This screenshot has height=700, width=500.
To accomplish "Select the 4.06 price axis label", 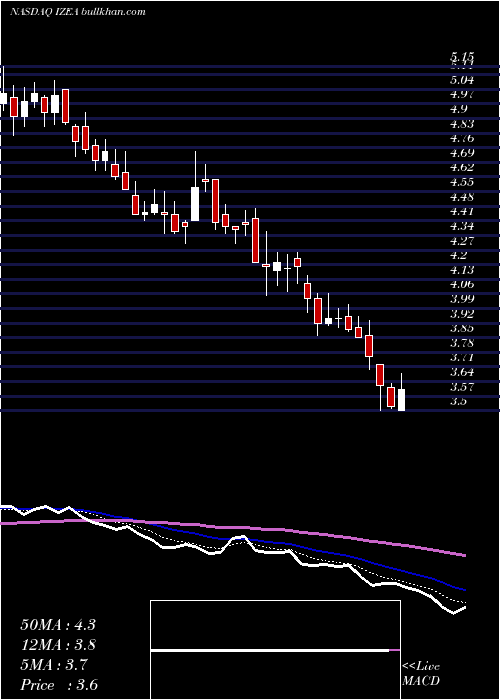I will pos(462,284).
